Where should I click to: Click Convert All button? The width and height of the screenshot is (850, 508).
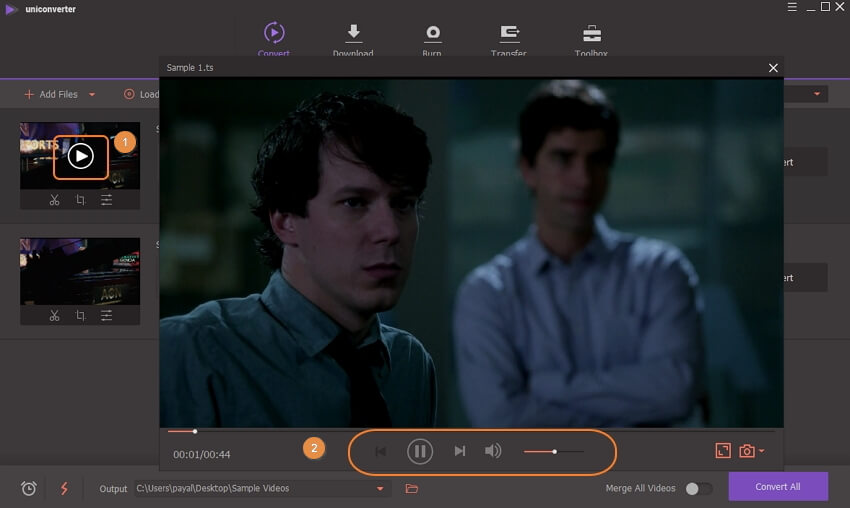pyautogui.click(x=778, y=486)
